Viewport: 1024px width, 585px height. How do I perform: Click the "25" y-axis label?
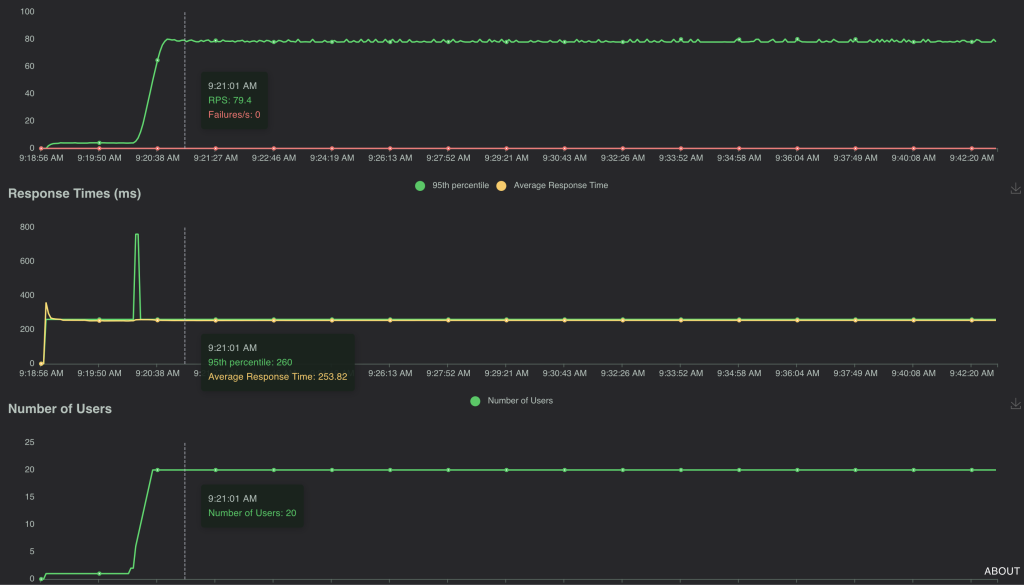29,442
